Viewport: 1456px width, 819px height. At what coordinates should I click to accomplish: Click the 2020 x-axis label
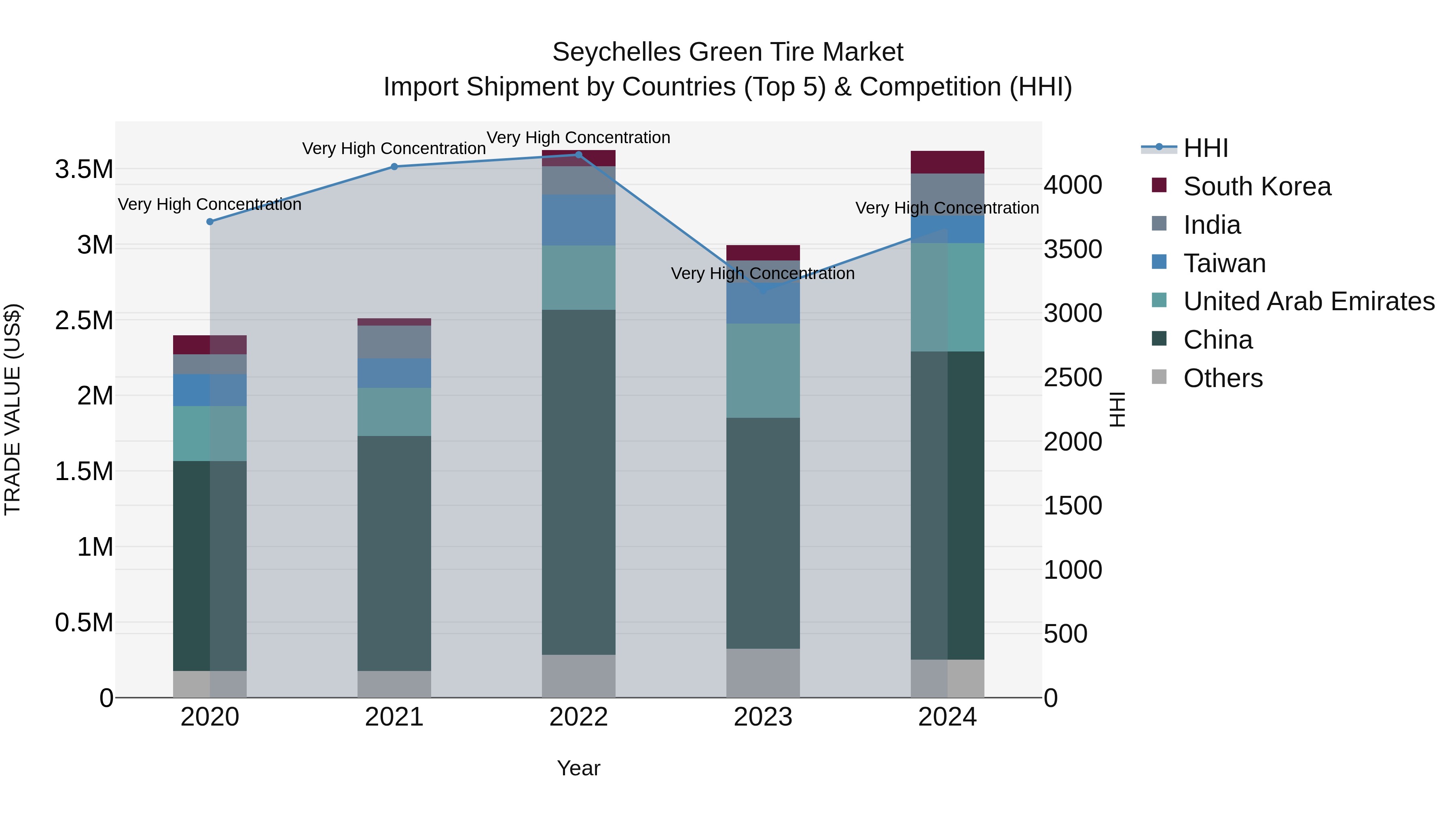pos(210,717)
